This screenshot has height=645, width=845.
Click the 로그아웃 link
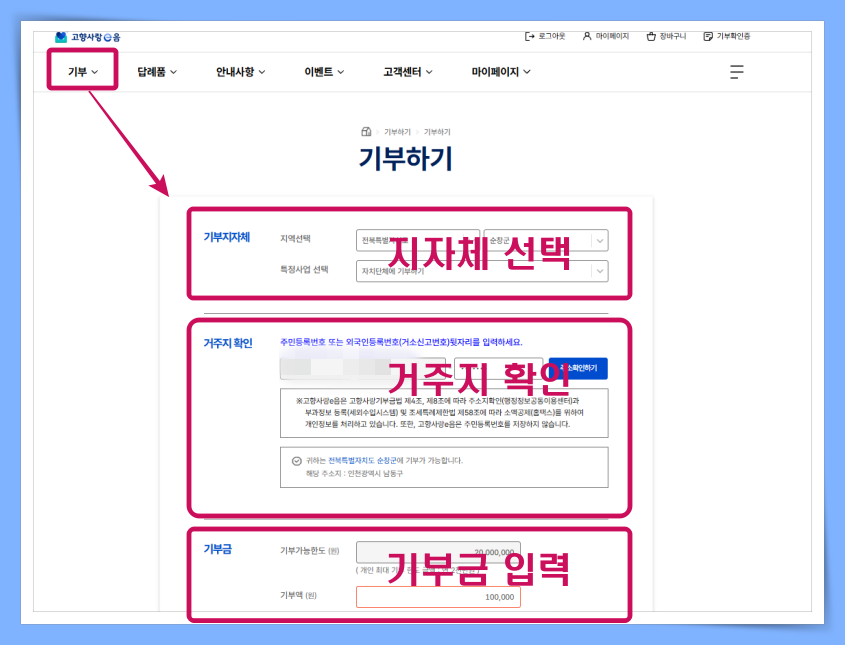545,36
